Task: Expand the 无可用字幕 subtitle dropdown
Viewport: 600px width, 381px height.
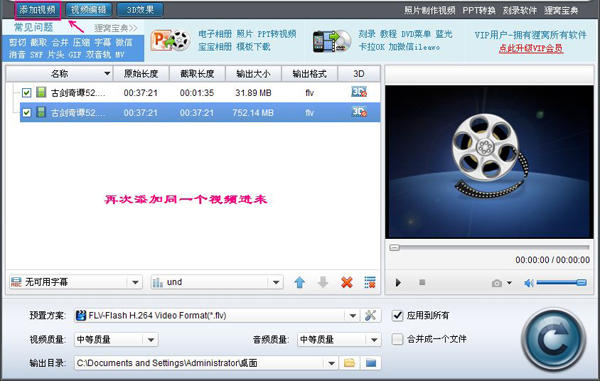Action: pos(135,283)
